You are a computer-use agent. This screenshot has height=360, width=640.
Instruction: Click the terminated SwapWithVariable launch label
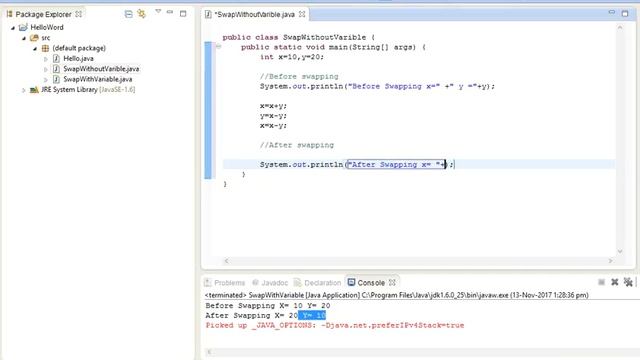(397, 295)
